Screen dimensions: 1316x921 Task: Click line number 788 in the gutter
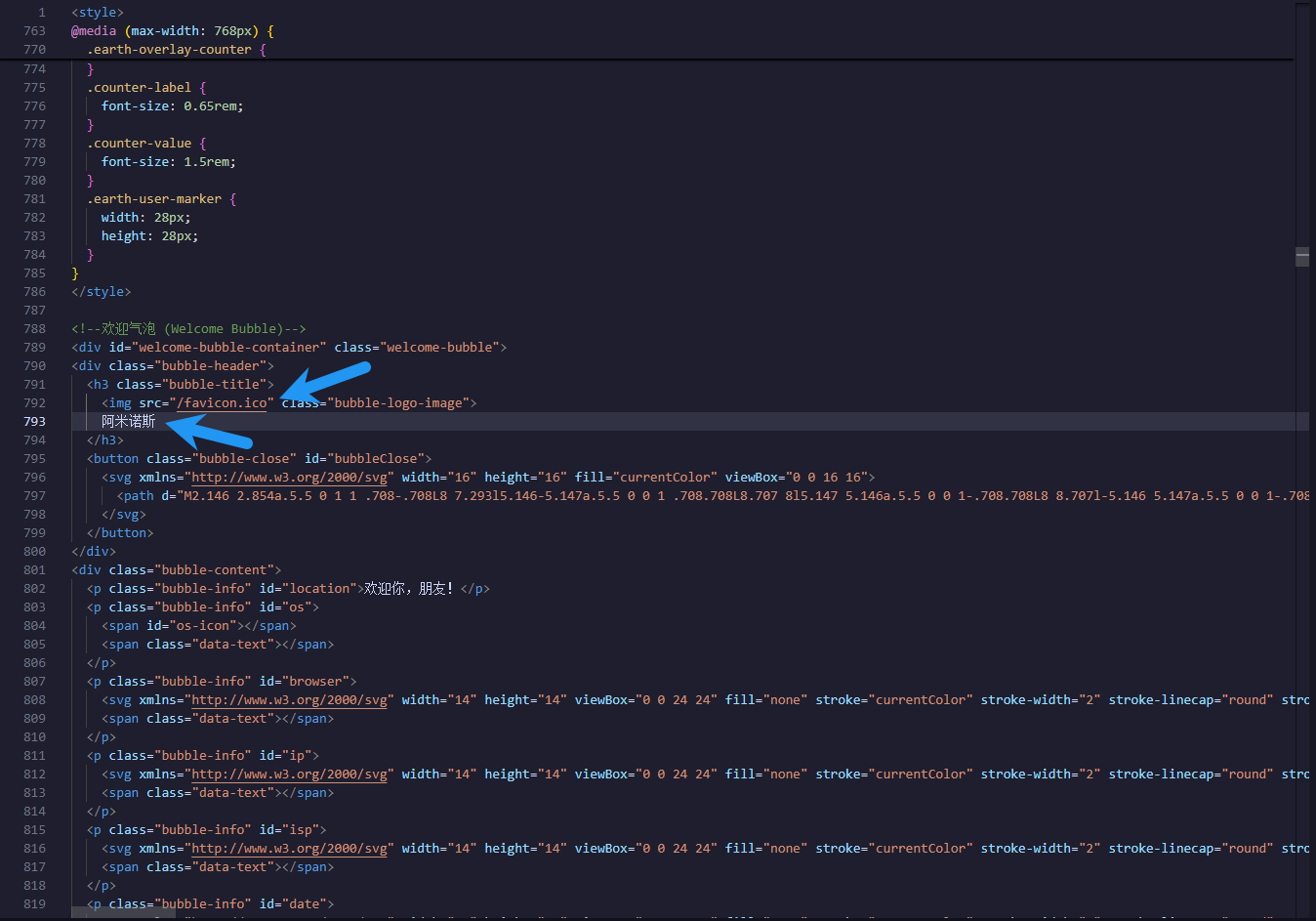pyautogui.click(x=34, y=329)
